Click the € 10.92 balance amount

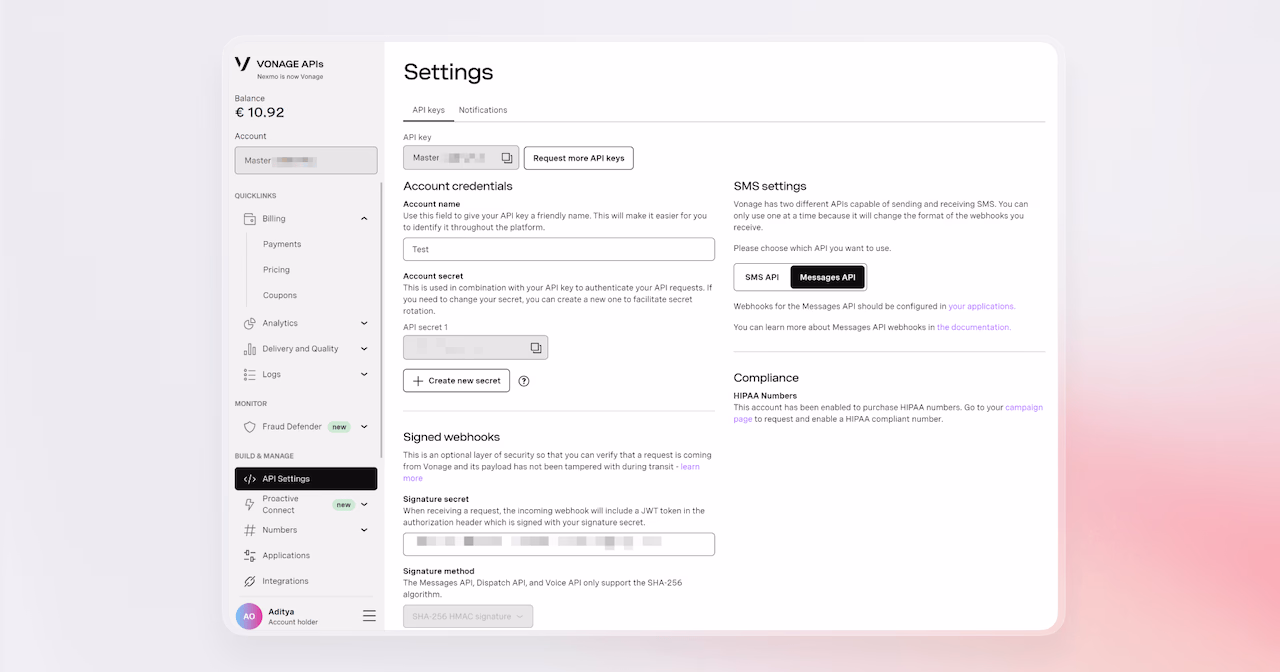click(x=260, y=112)
